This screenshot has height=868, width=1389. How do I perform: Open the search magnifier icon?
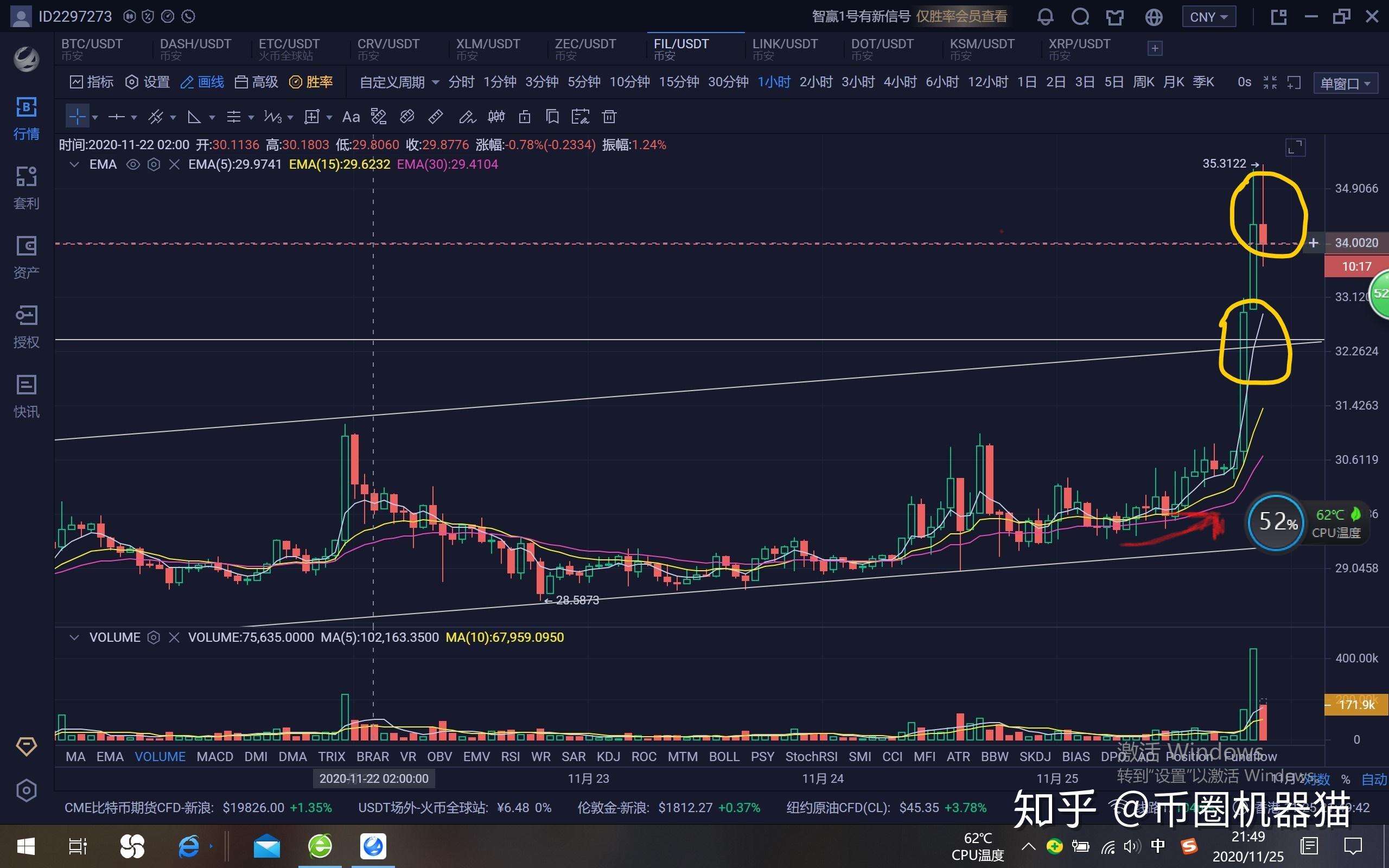tap(1080, 17)
